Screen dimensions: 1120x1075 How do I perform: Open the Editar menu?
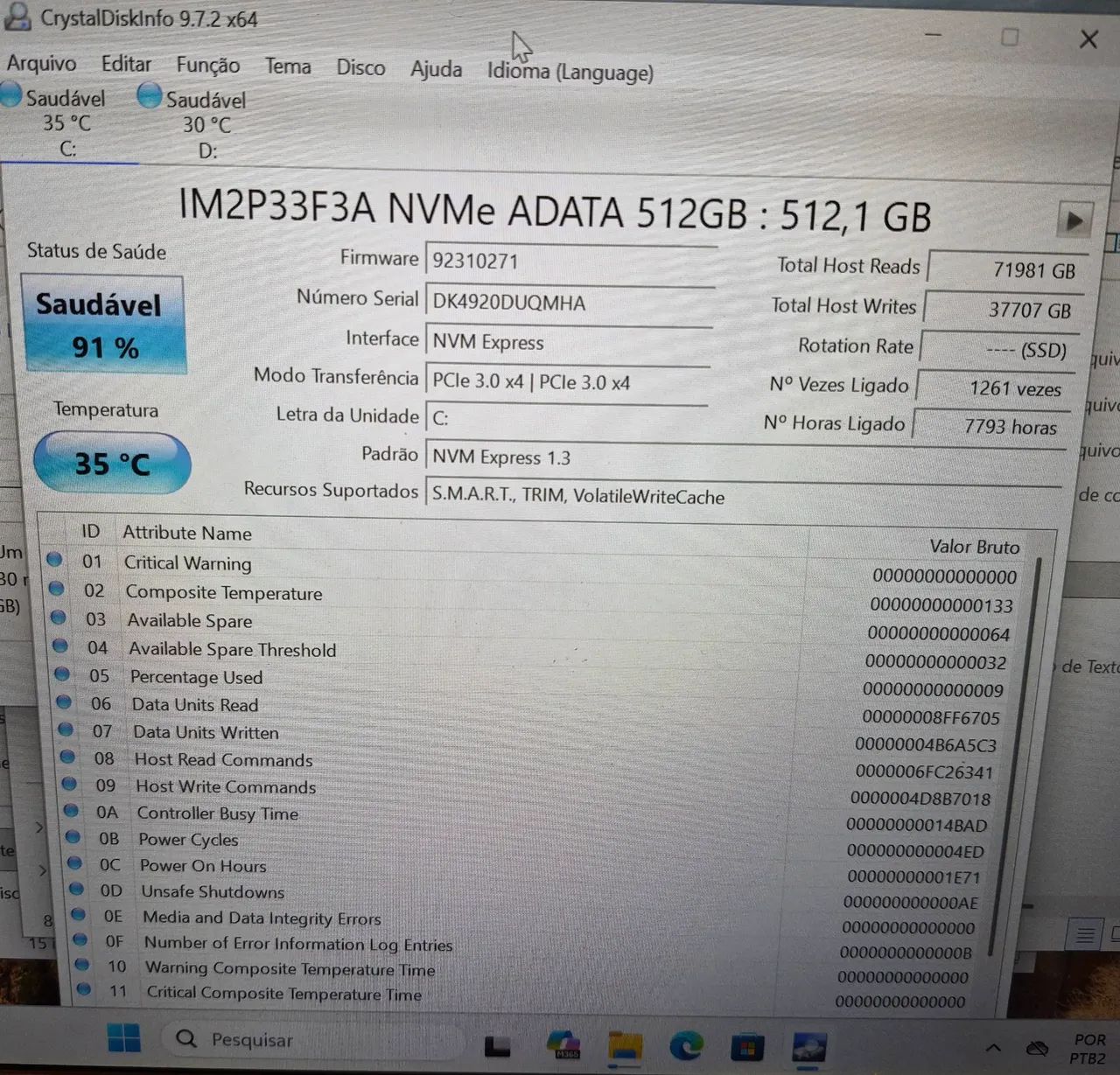(x=126, y=64)
